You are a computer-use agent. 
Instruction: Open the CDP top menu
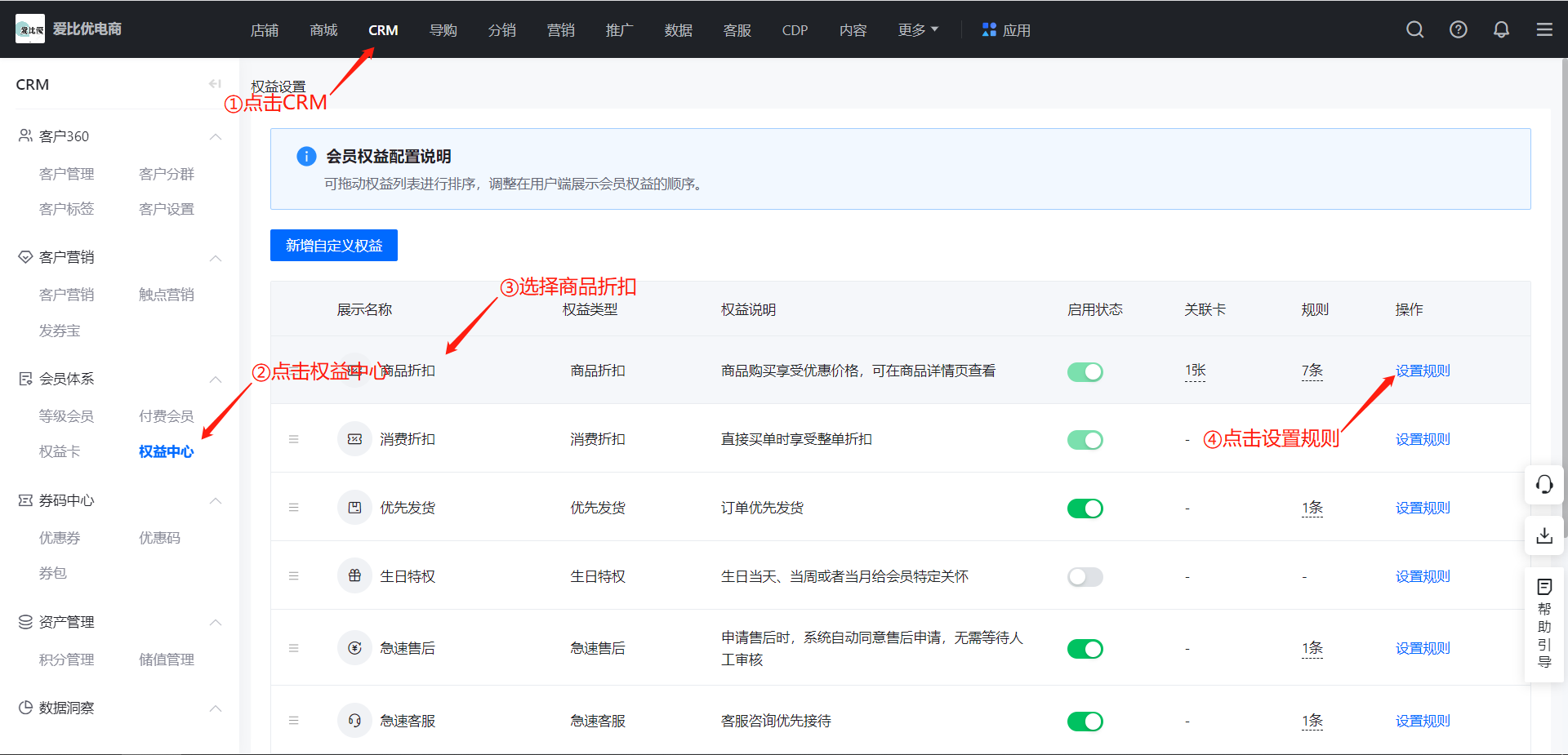point(795,30)
